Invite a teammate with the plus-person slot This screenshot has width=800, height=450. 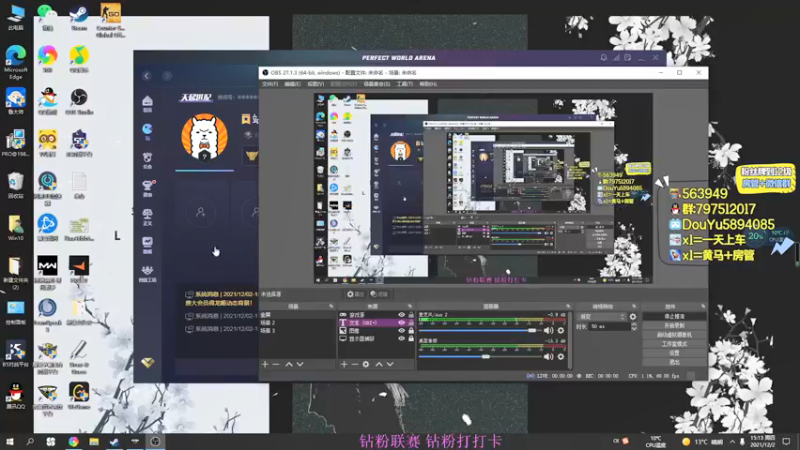pyautogui.click(x=201, y=212)
